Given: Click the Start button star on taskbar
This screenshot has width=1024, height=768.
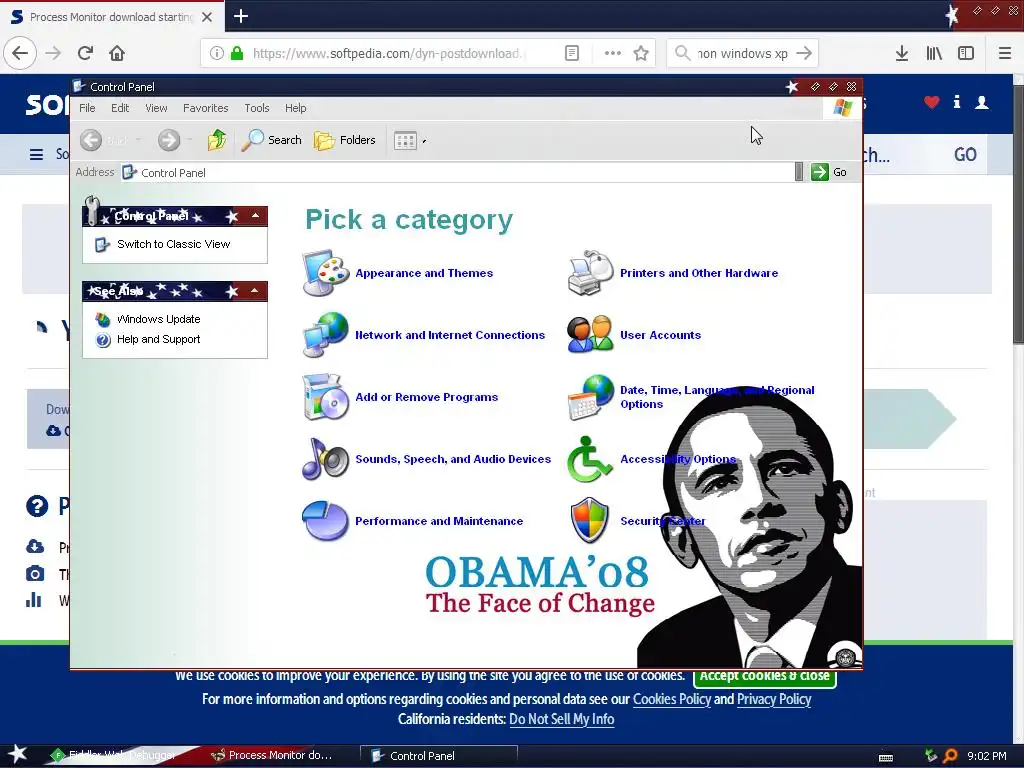Looking at the screenshot, I should coord(17,755).
